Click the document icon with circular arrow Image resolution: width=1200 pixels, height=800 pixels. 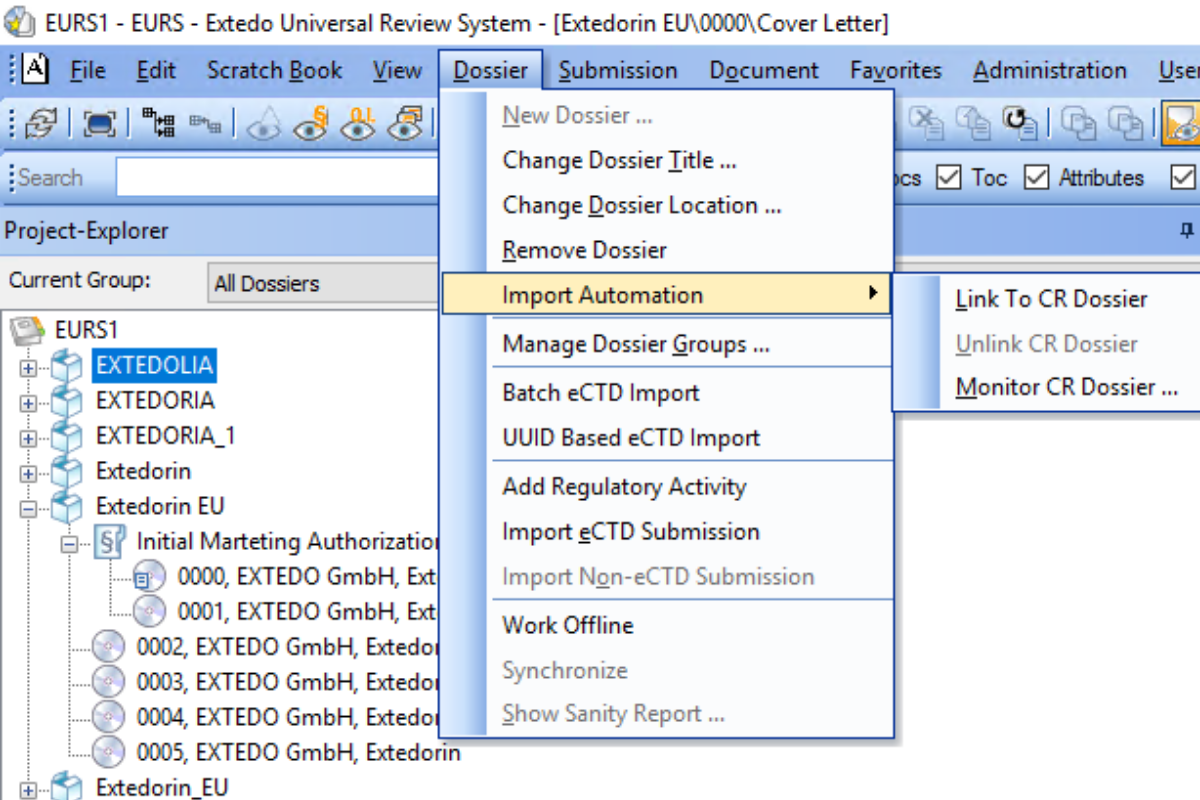(1019, 123)
